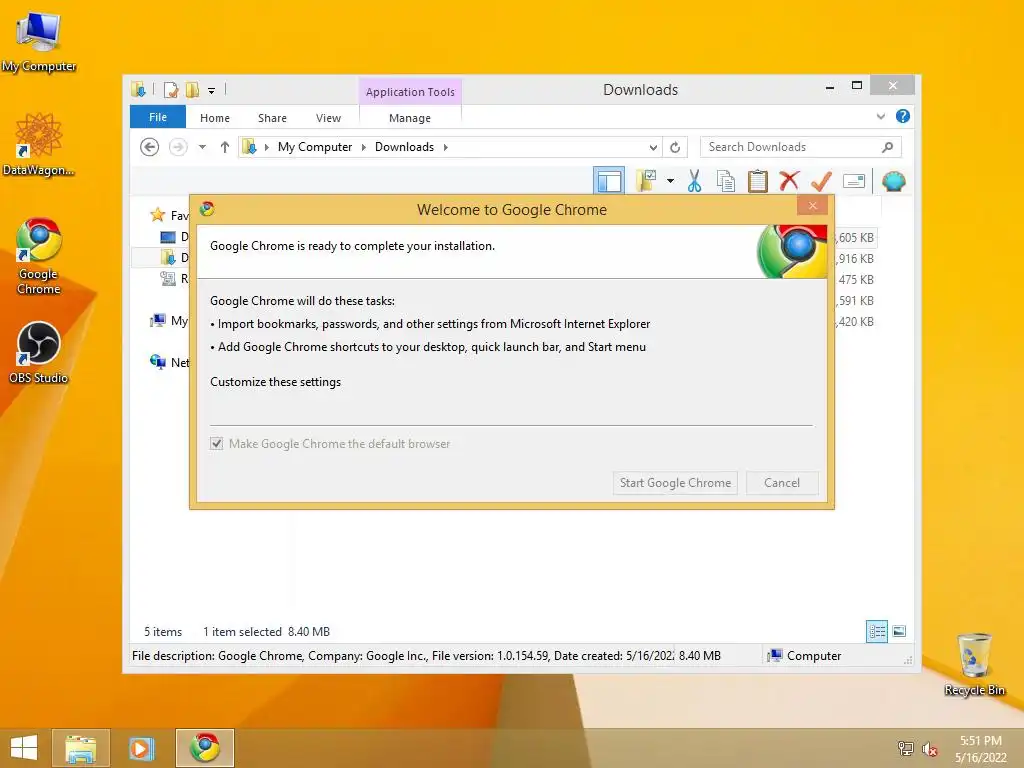Expand address bar history dropdown
The height and width of the screenshot is (768, 1024).
tap(653, 148)
